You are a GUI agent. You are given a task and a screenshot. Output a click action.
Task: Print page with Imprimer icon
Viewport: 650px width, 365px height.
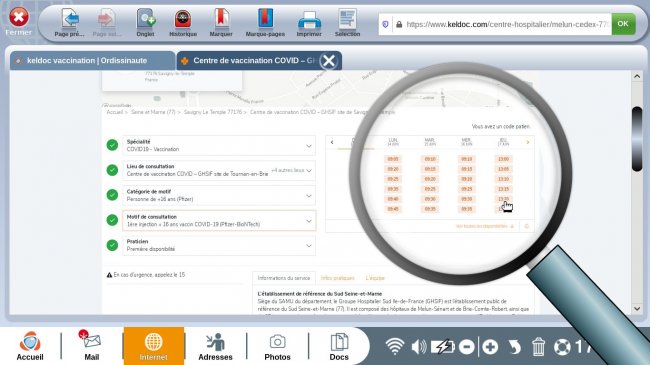coord(309,20)
